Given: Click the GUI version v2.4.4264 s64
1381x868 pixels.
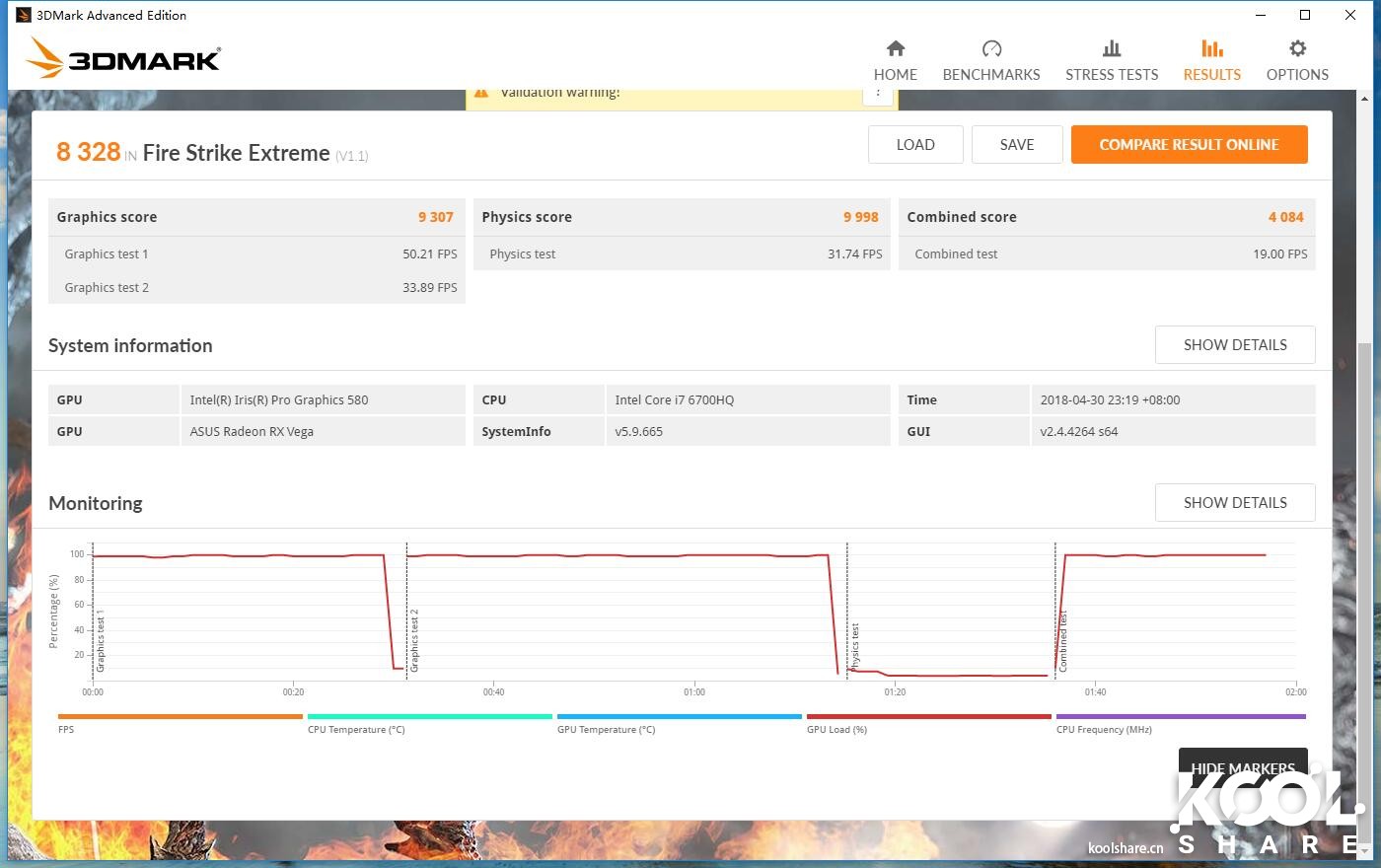Looking at the screenshot, I should point(1173,431).
